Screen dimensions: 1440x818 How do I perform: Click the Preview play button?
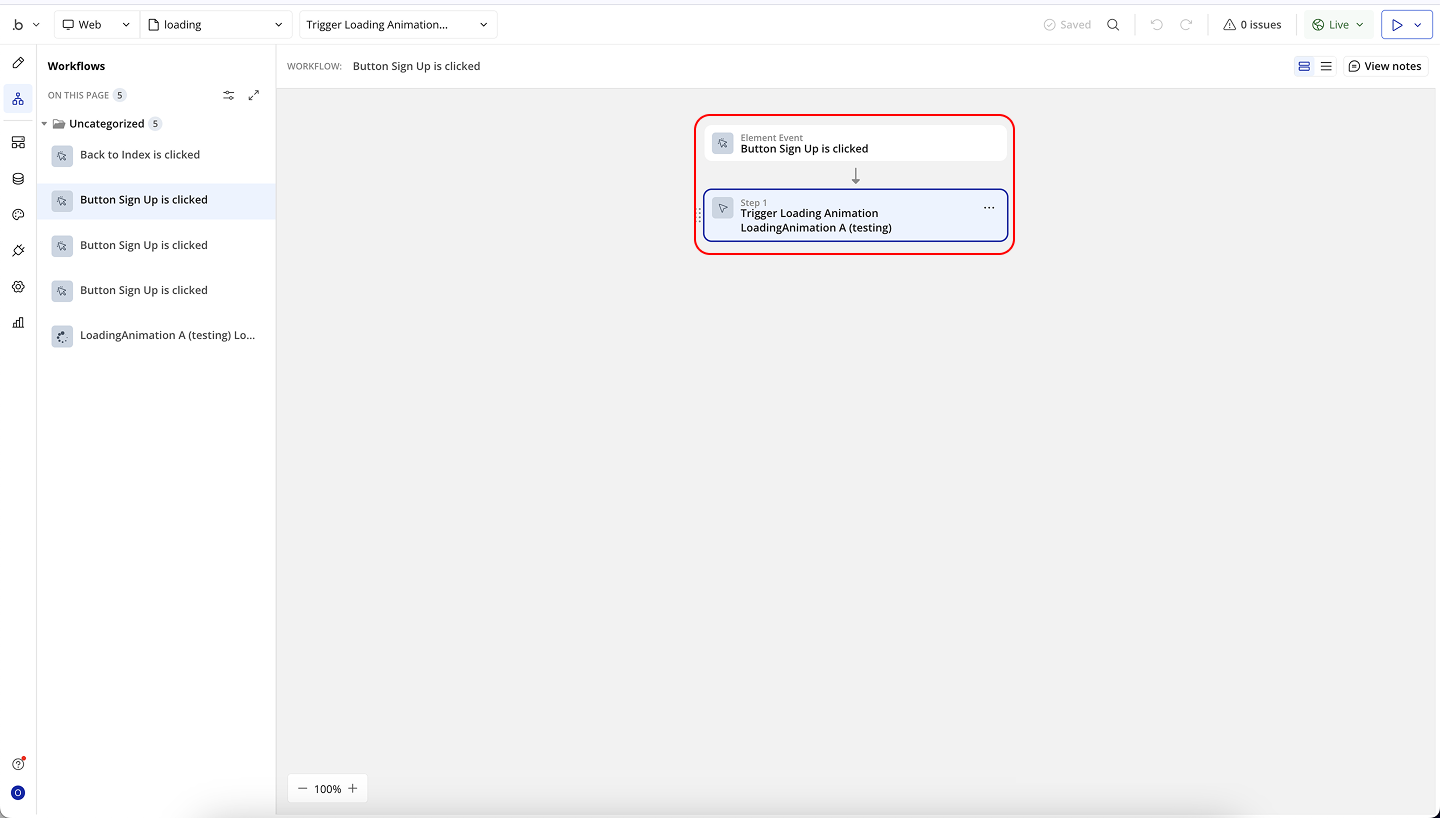[1397, 25]
